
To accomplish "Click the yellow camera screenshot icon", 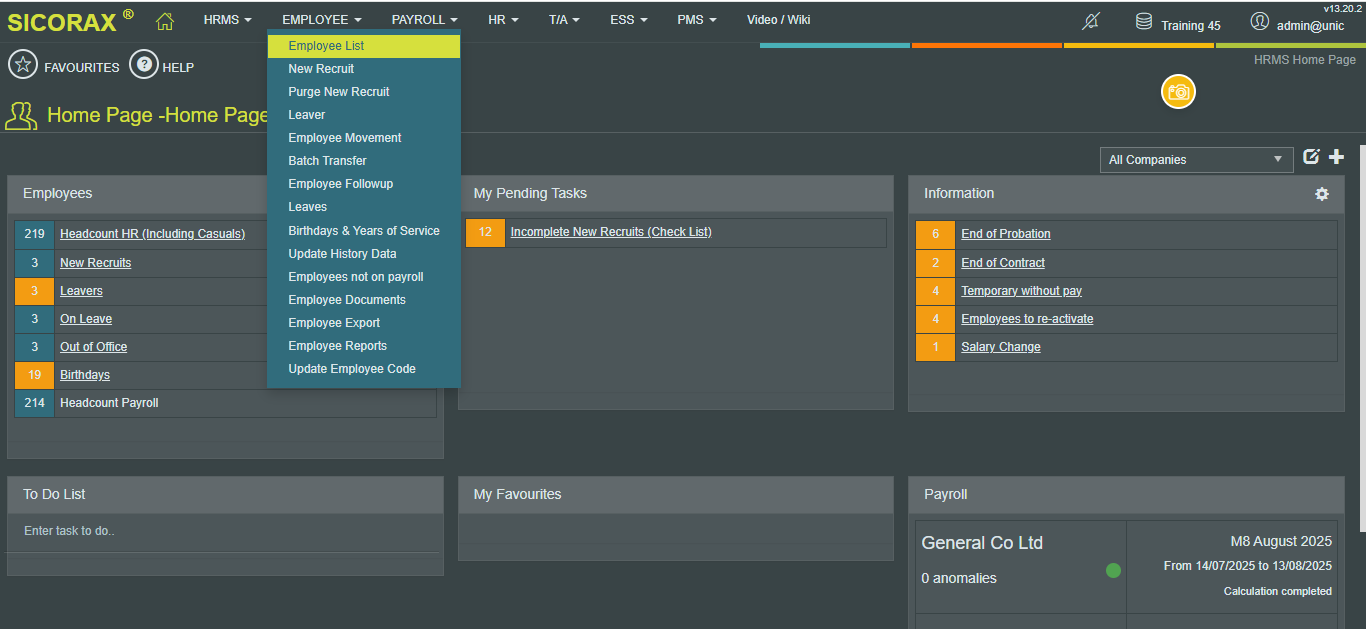I will pyautogui.click(x=1178, y=92).
